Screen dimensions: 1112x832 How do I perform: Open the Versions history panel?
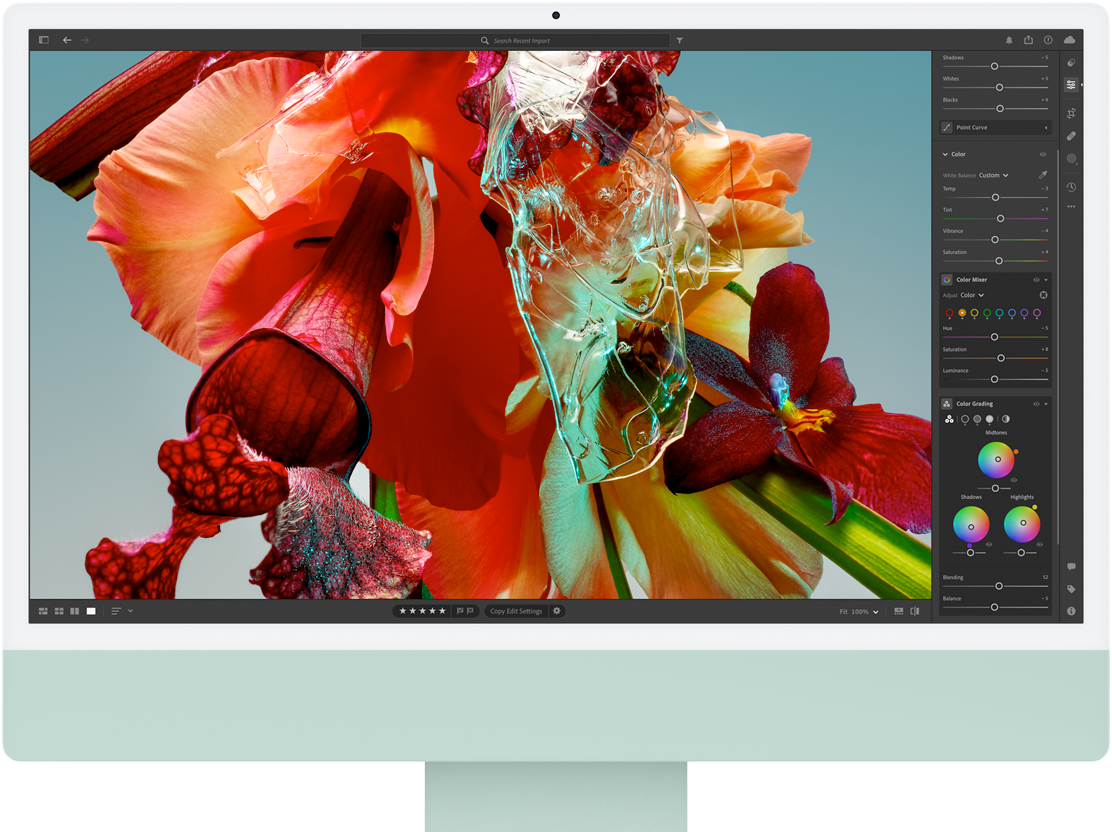pyautogui.click(x=1071, y=187)
